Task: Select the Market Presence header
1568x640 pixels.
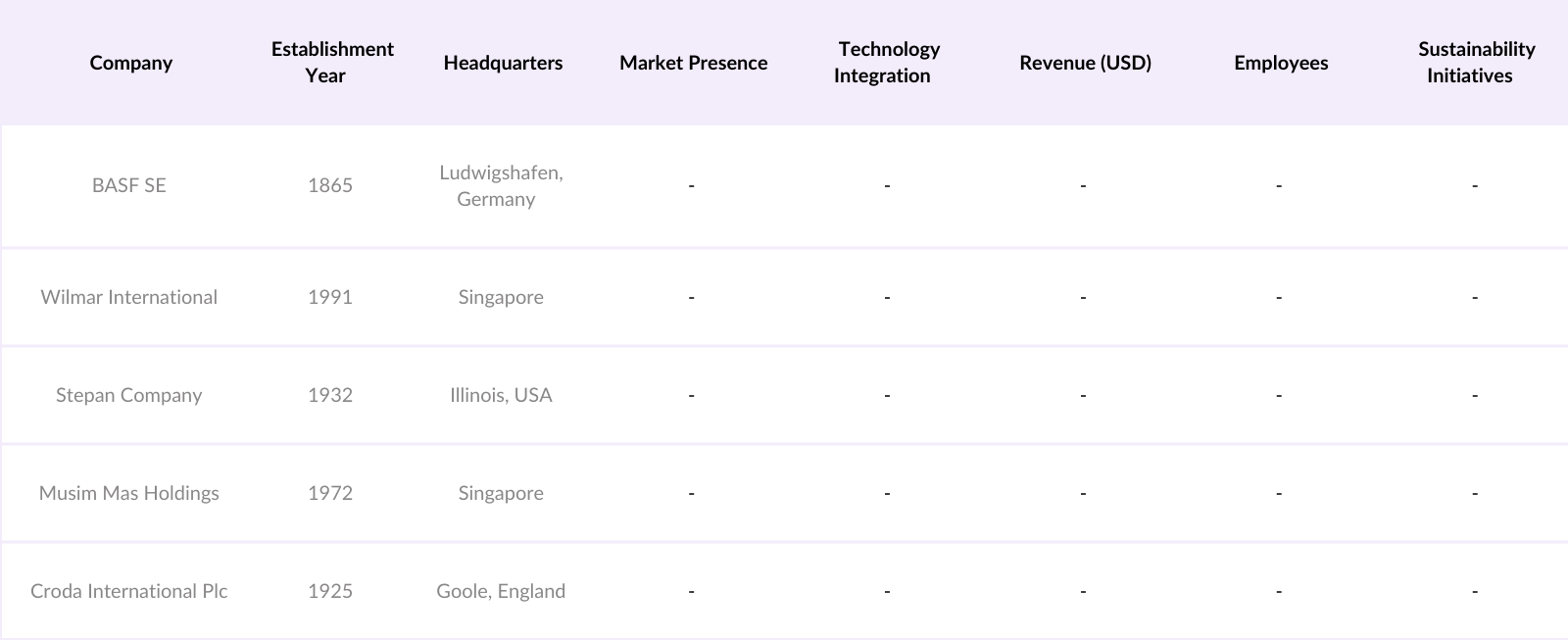Action: 693,63
